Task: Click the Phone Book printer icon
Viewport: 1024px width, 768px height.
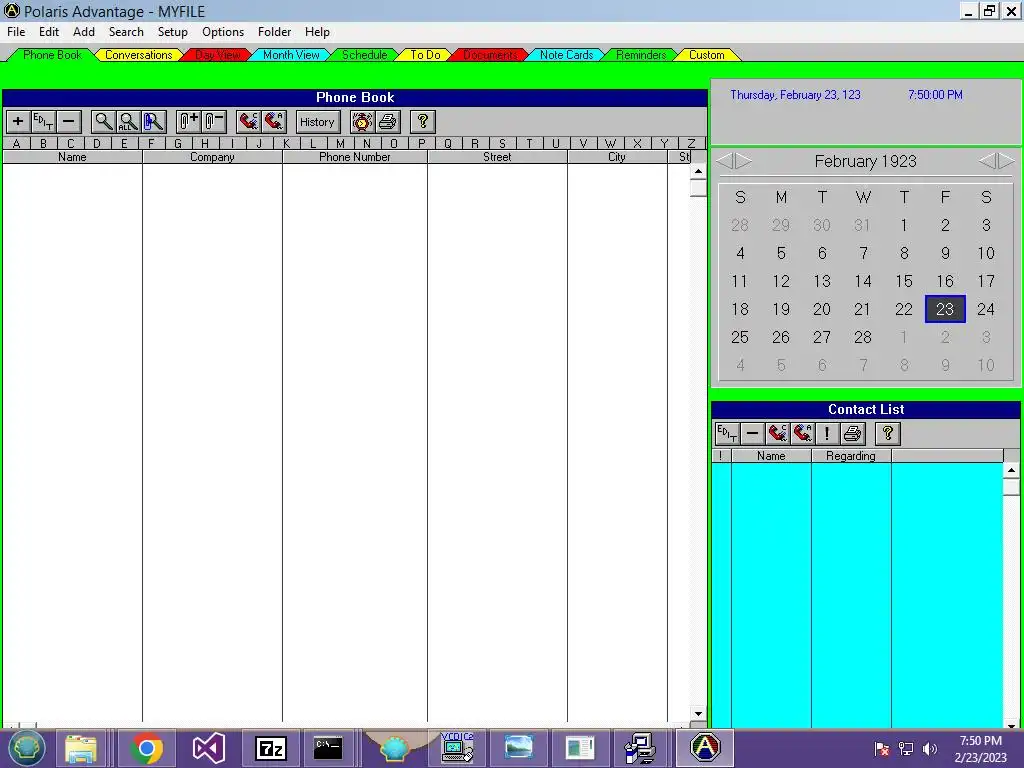Action: (x=387, y=121)
